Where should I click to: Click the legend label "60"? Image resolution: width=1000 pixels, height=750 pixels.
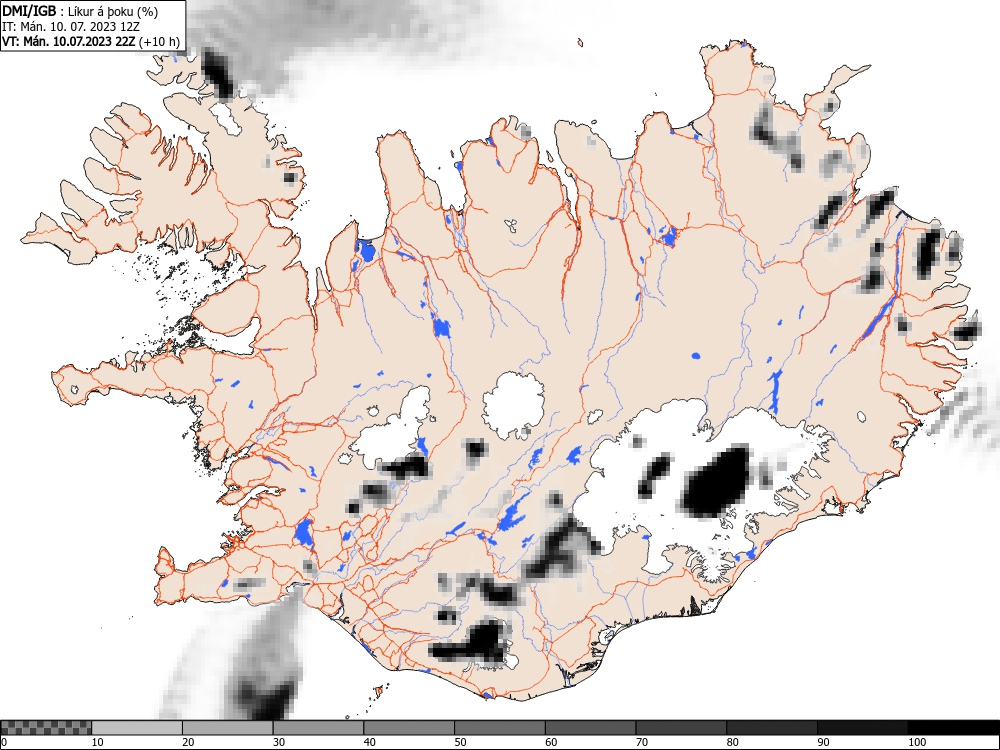coord(550,742)
